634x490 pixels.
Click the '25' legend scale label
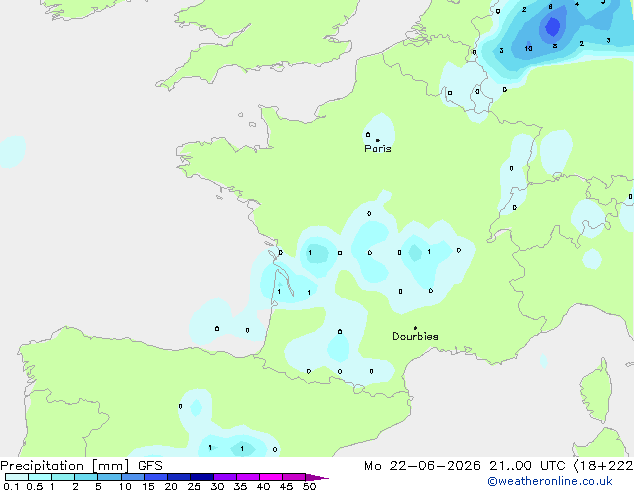click(x=194, y=486)
